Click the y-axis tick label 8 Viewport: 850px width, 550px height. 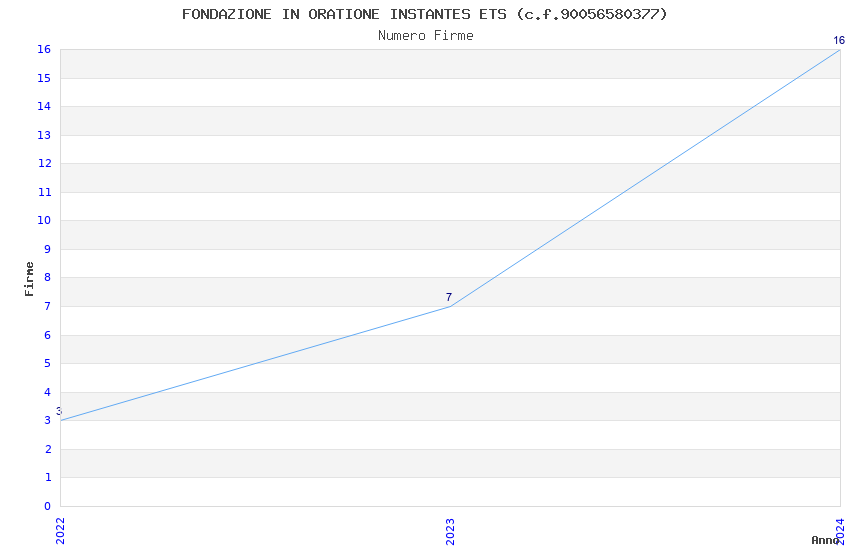pos(48,277)
